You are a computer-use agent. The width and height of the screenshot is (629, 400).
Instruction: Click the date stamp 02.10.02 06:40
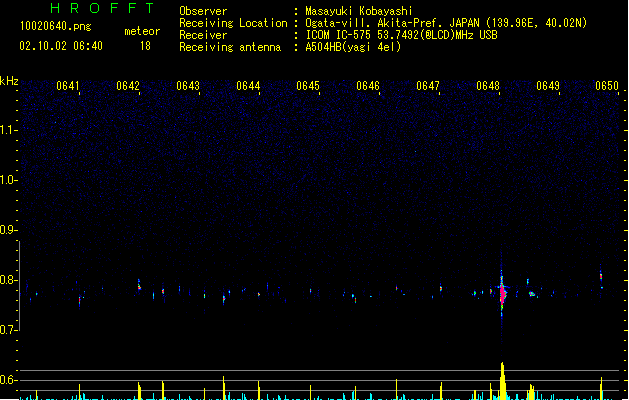61,46
